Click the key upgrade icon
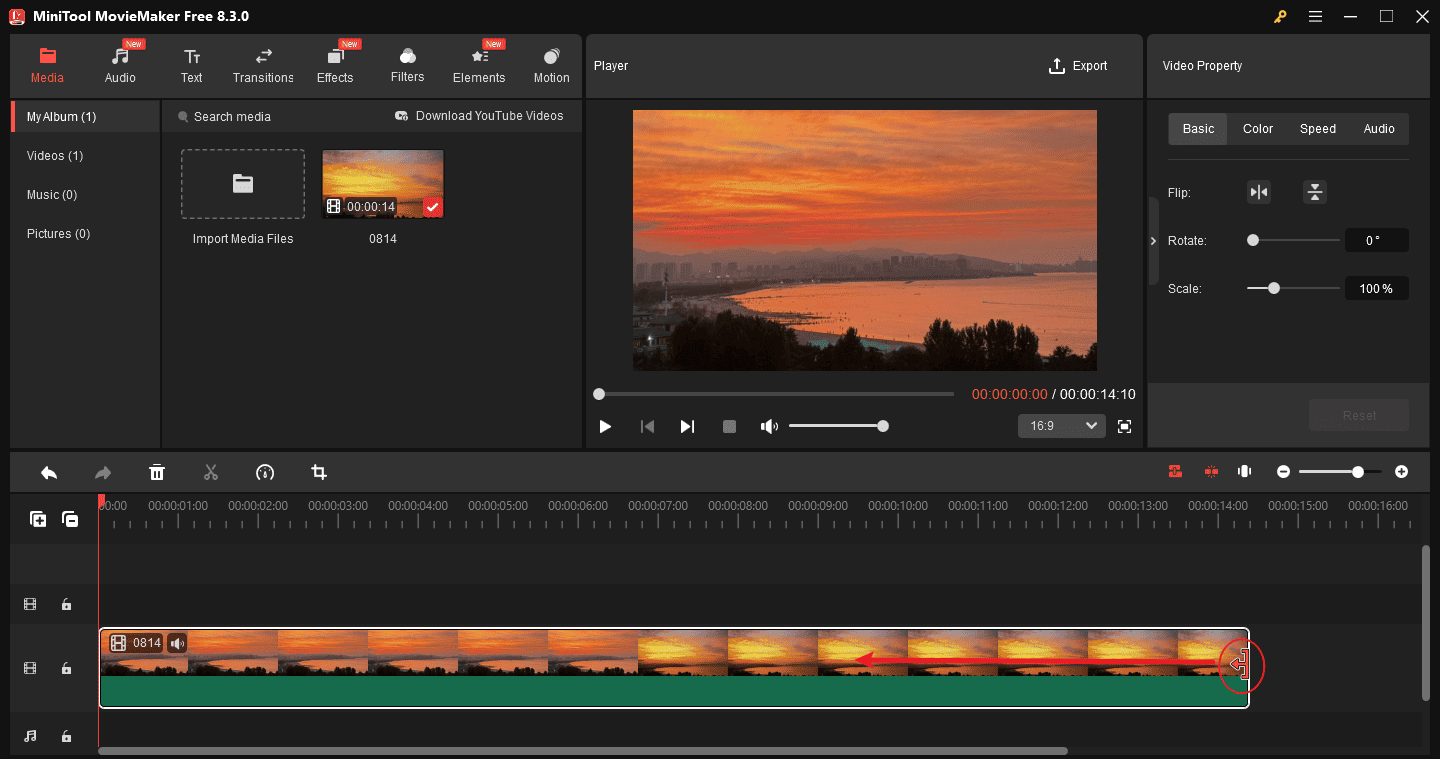The width and height of the screenshot is (1440, 759). click(x=1279, y=16)
